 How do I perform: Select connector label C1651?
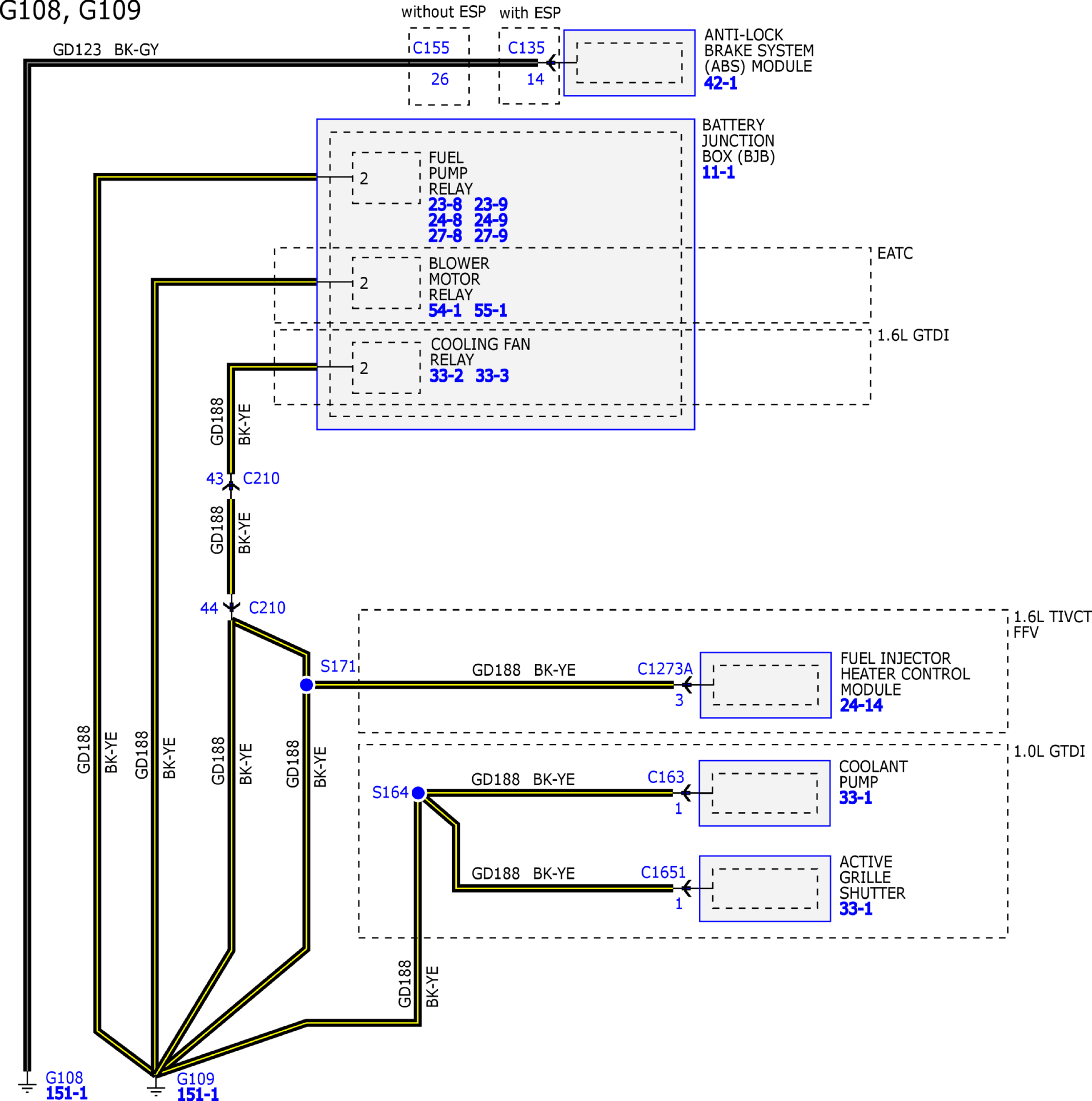pyautogui.click(x=662, y=872)
